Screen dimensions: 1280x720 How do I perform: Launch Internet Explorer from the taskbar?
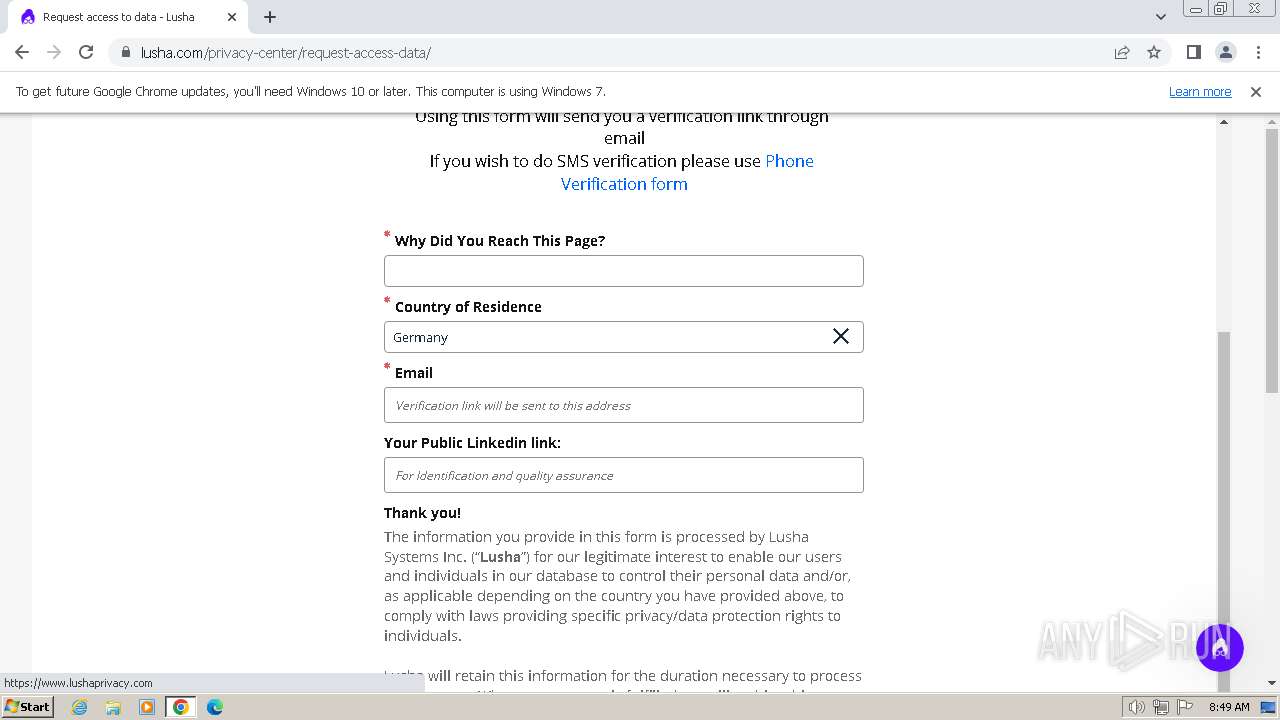coord(80,707)
